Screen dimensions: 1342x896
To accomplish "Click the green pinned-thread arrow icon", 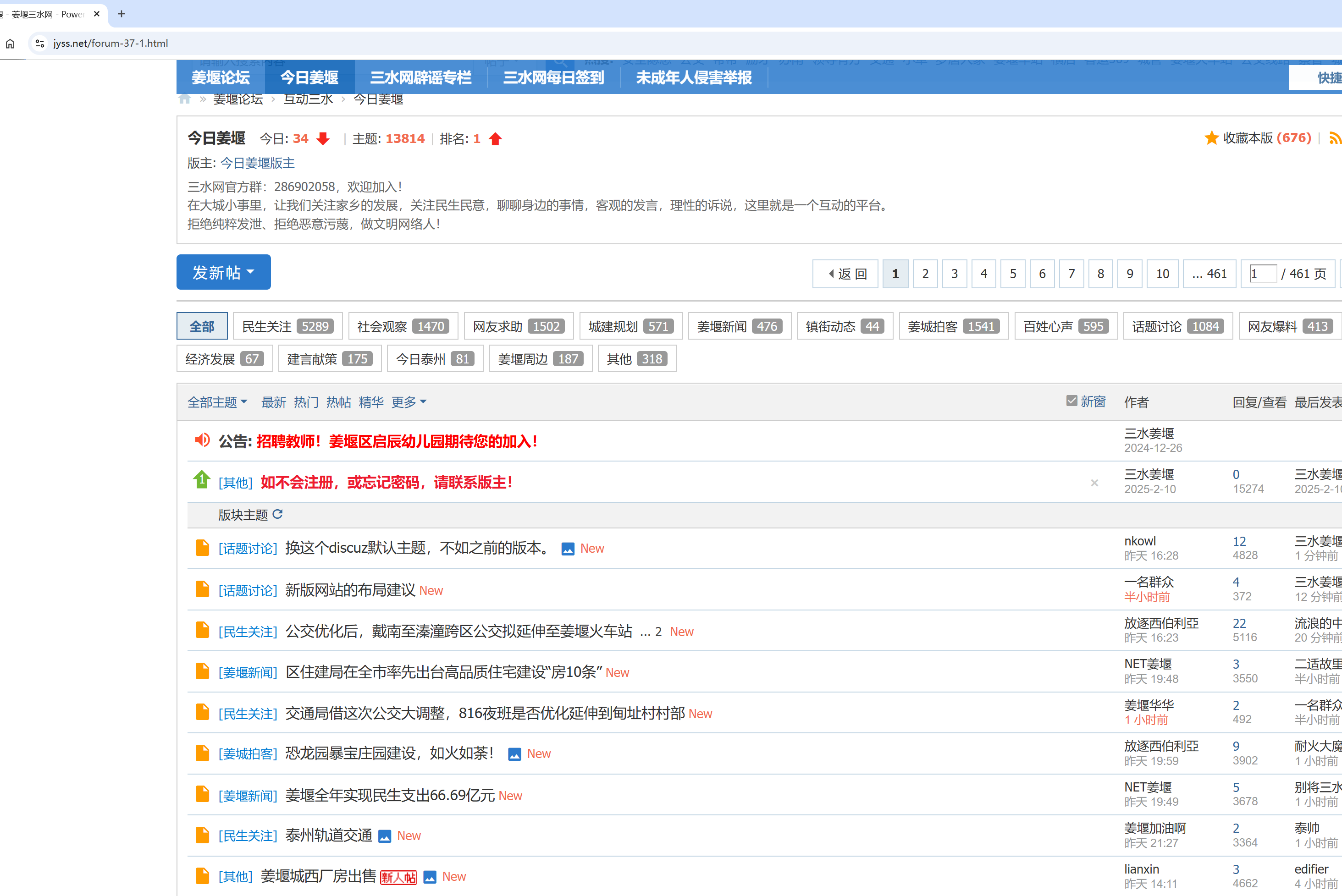I will (201, 480).
